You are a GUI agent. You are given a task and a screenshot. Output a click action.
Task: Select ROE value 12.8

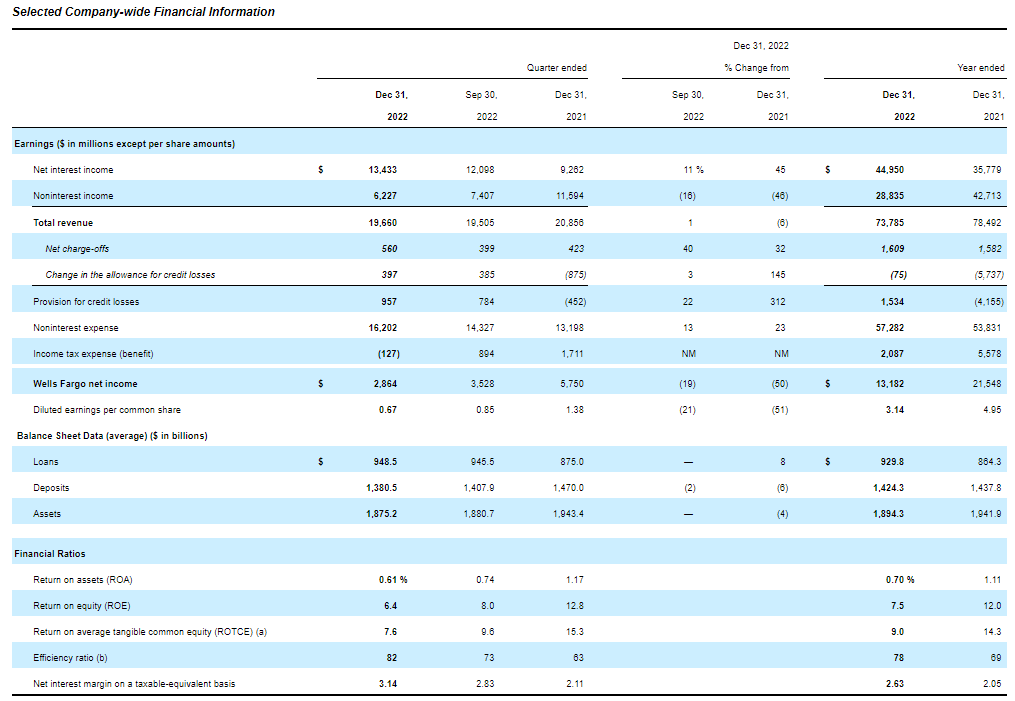tap(575, 605)
